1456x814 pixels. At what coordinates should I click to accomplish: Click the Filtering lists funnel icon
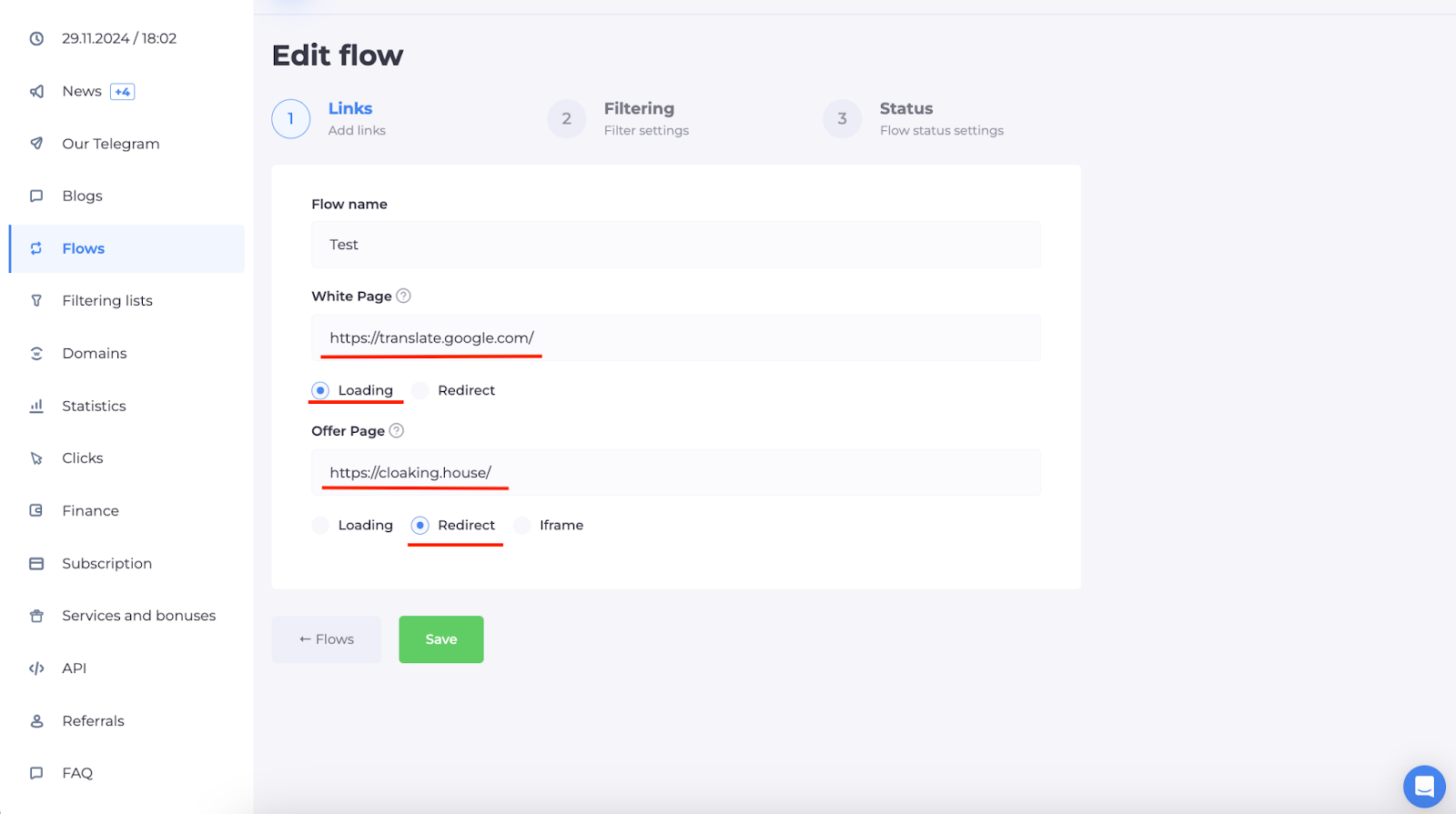(x=36, y=300)
